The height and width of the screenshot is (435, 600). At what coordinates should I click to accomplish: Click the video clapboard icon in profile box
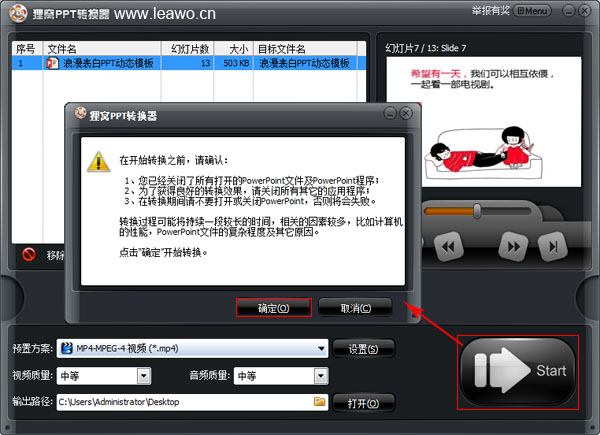67,348
